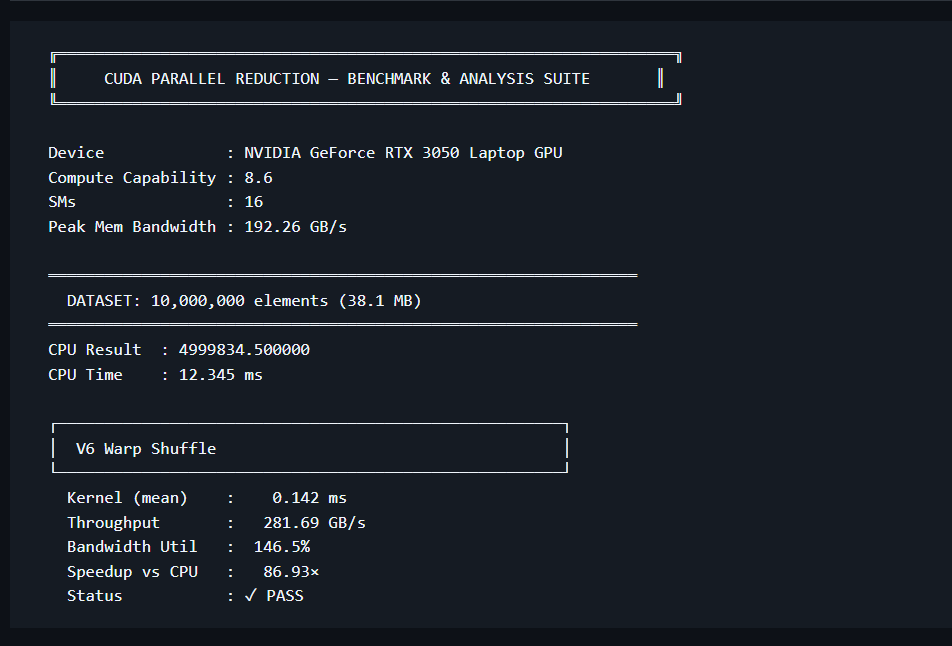Click the Throughput label

114,523
